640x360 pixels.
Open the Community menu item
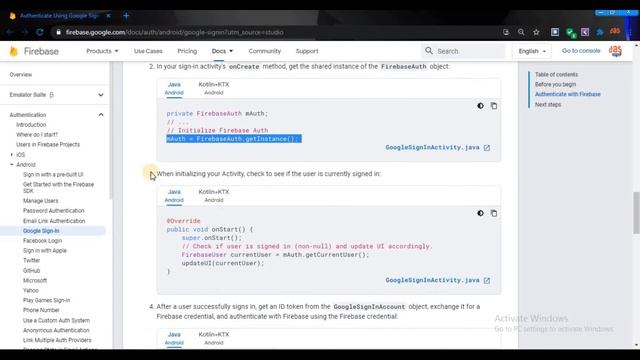(x=264, y=51)
